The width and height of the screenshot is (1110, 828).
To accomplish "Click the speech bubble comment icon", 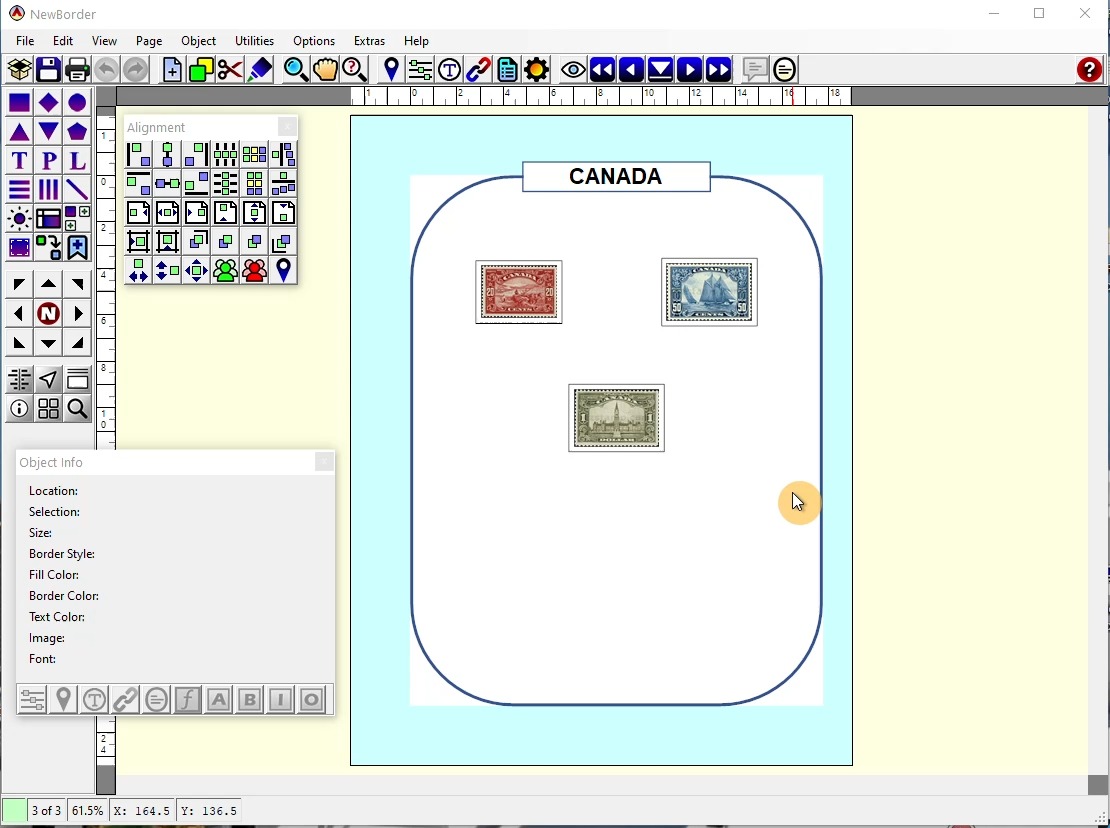I will 755,70.
